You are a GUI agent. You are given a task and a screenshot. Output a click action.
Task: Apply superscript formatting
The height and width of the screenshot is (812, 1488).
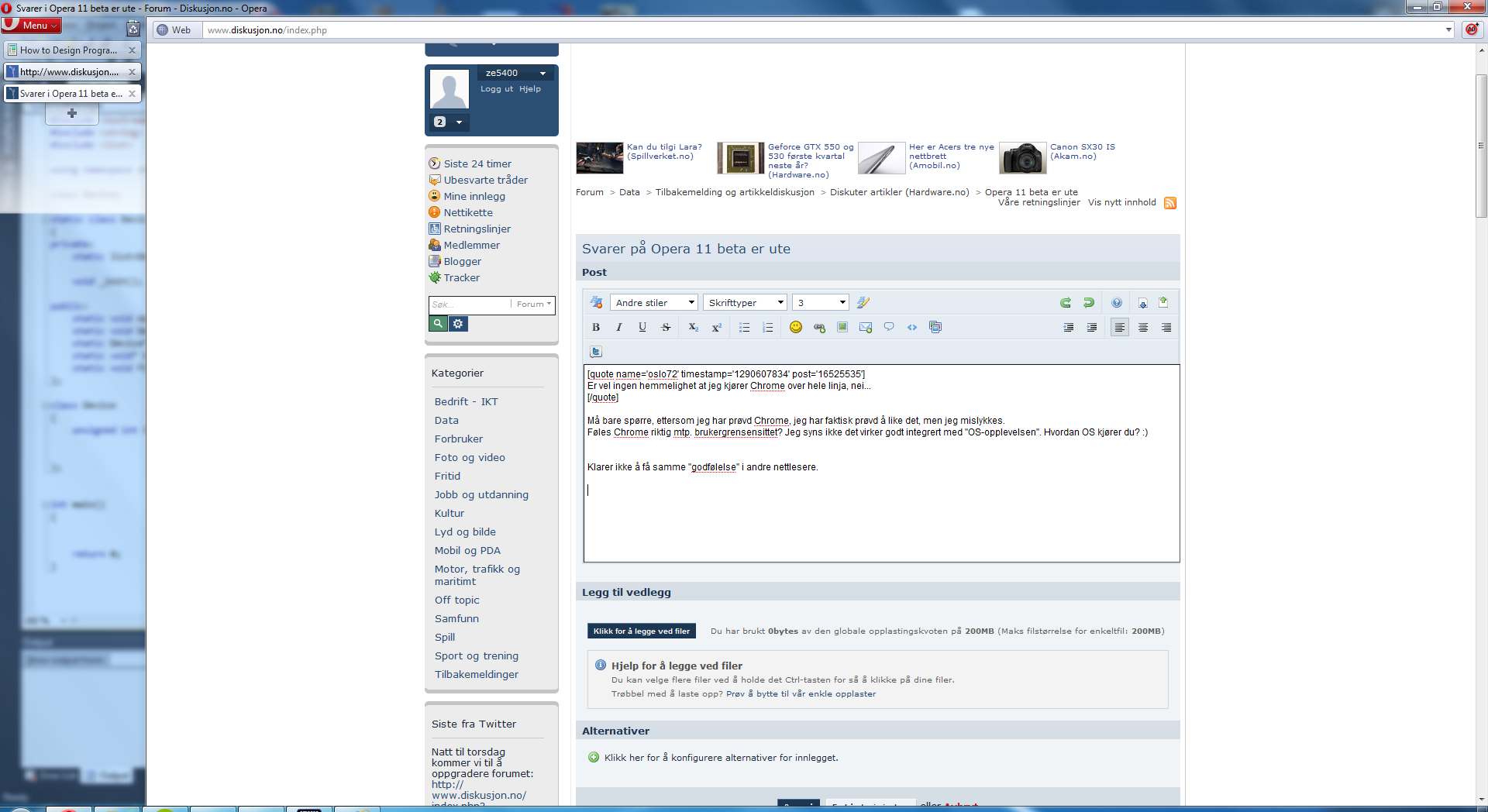pyautogui.click(x=717, y=328)
